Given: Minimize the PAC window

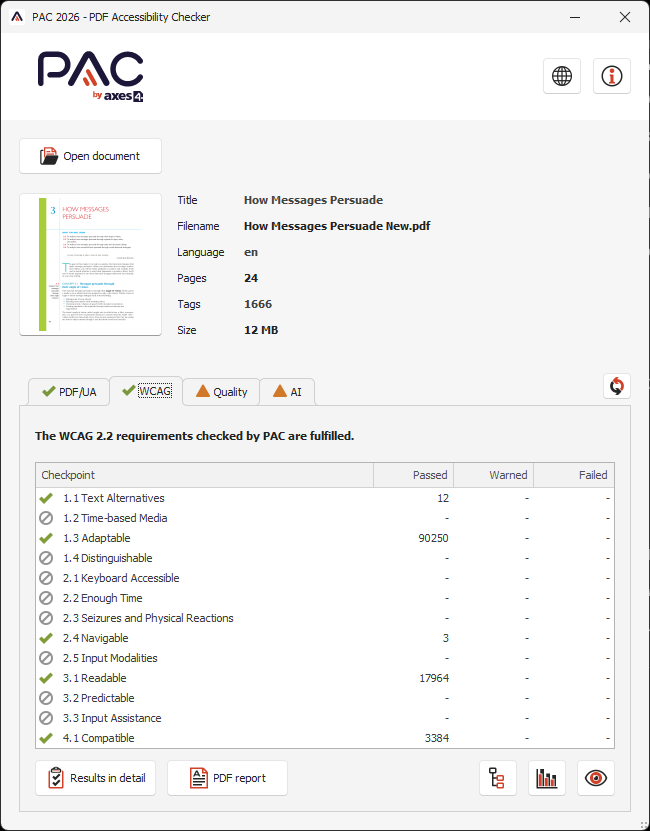Looking at the screenshot, I should pos(575,17).
